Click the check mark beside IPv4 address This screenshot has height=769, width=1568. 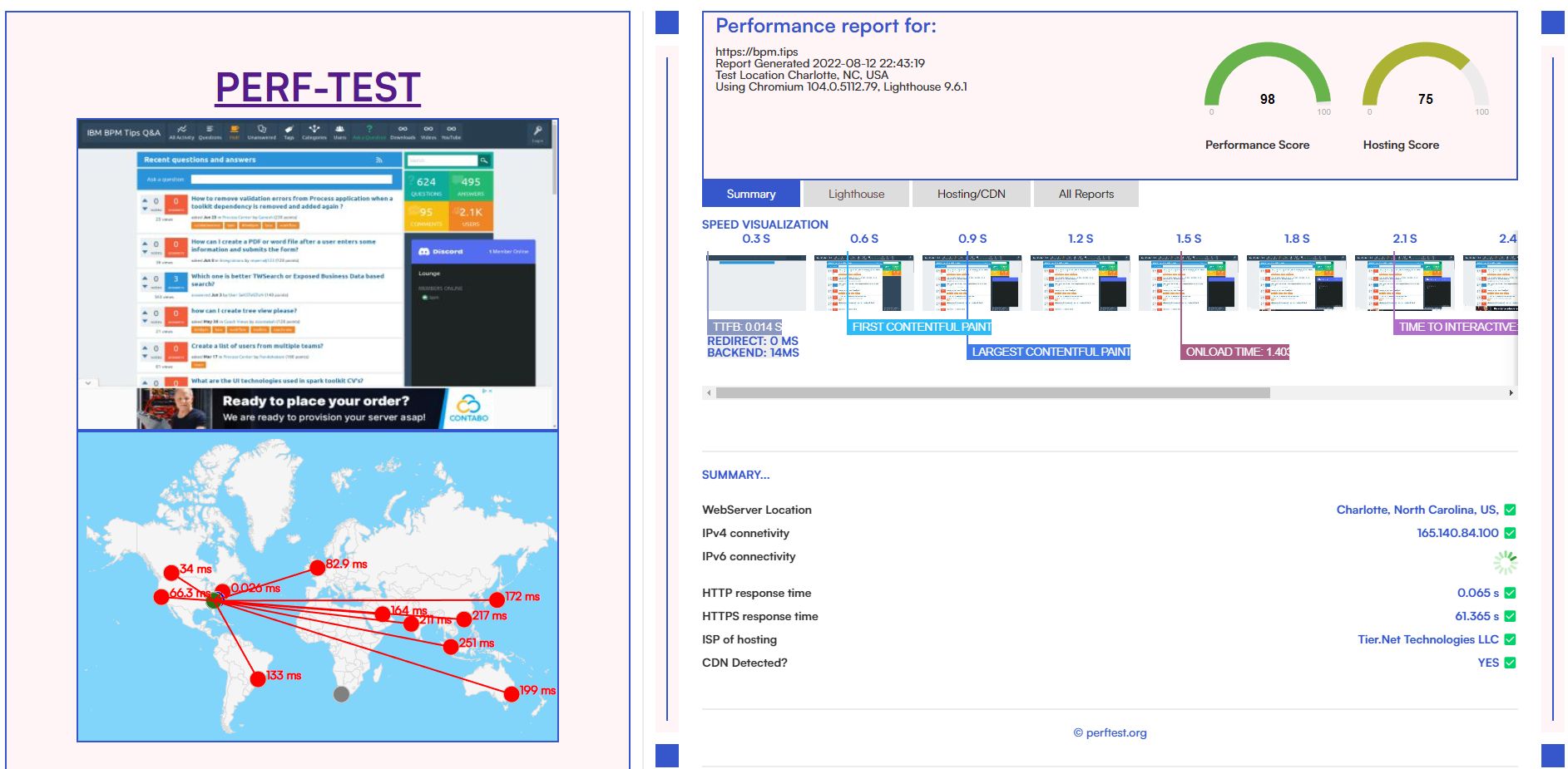(1510, 533)
